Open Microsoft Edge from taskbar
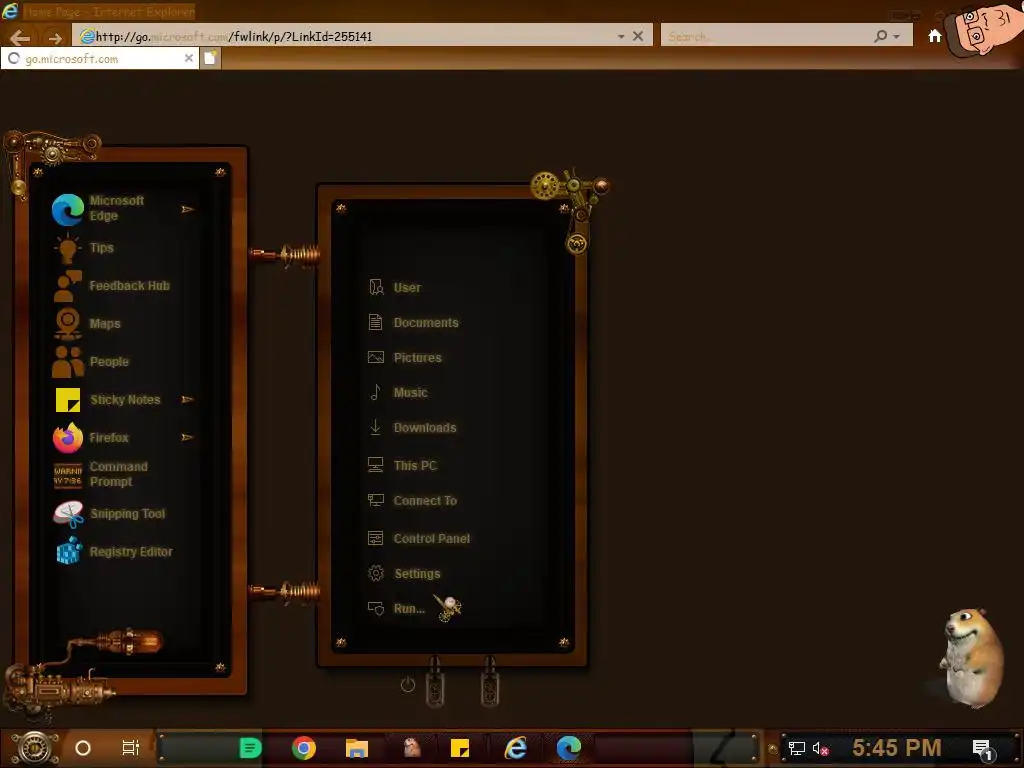 tap(569, 748)
